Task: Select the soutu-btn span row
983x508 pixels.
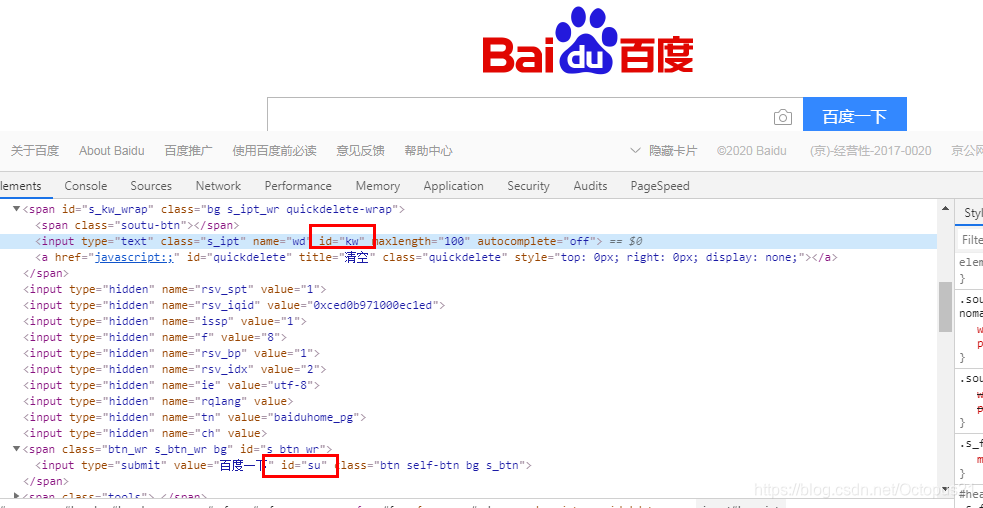Action: pos(468,225)
